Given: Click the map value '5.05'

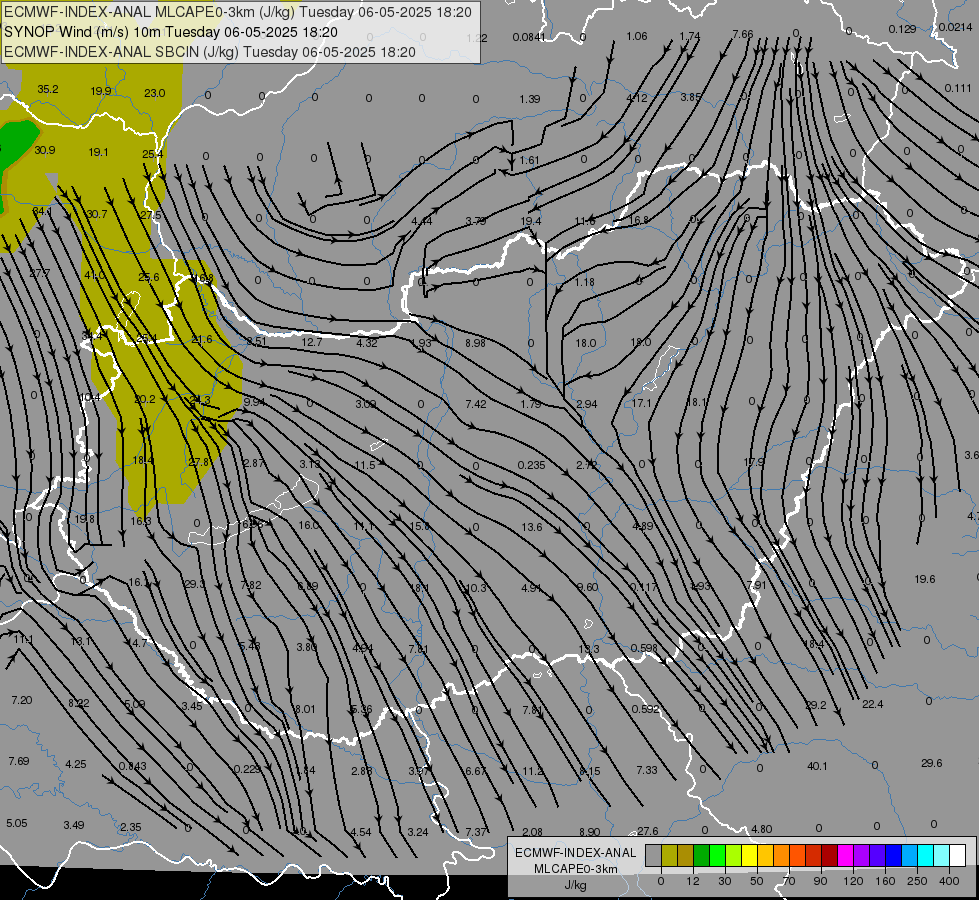Looking at the screenshot, I should pos(17,823).
